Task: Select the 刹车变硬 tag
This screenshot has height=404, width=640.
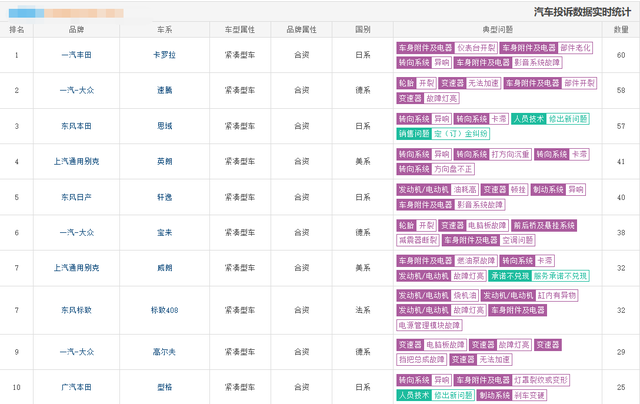Action: tap(529, 395)
